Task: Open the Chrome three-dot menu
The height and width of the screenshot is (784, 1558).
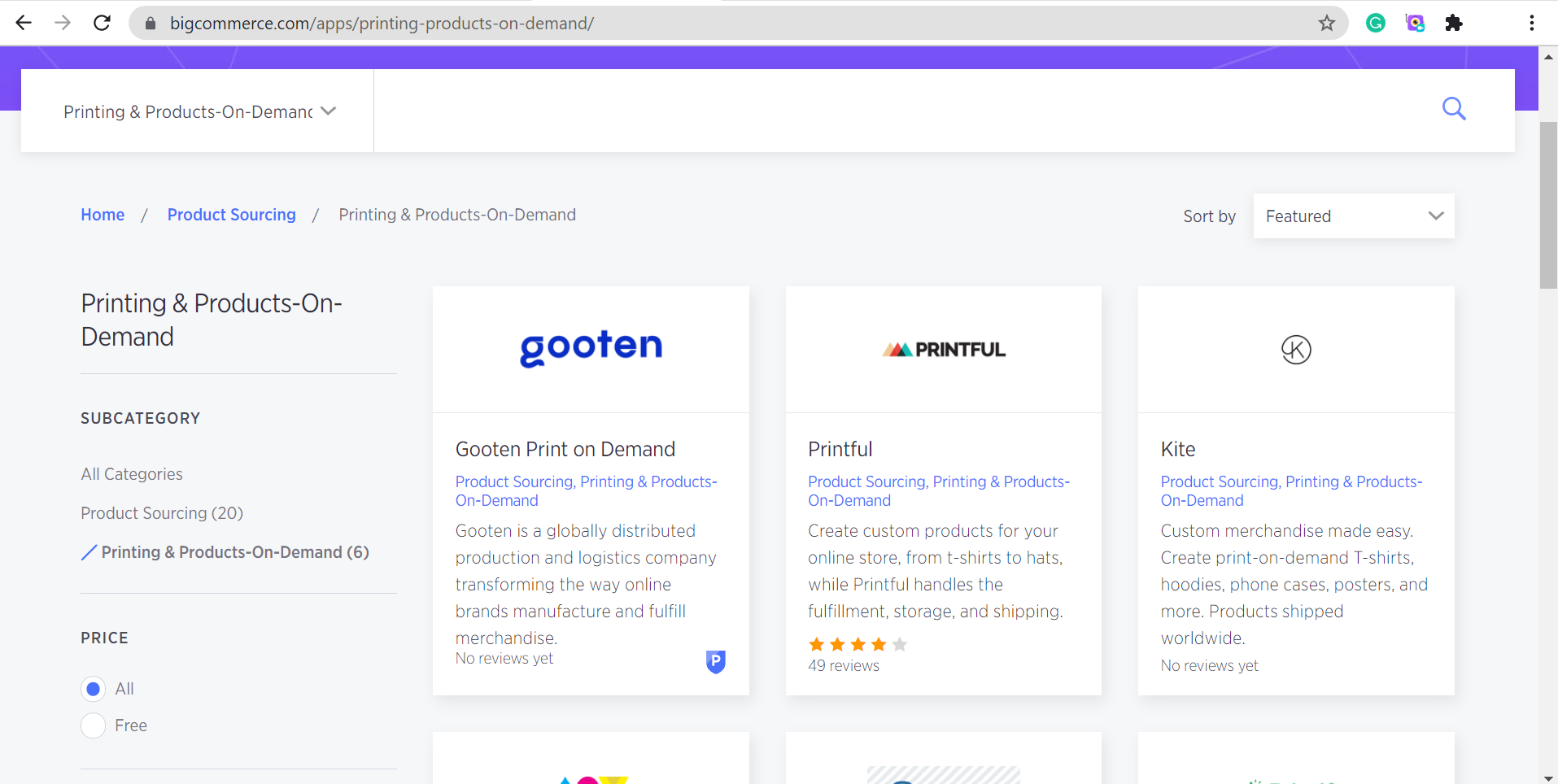Action: (x=1532, y=23)
